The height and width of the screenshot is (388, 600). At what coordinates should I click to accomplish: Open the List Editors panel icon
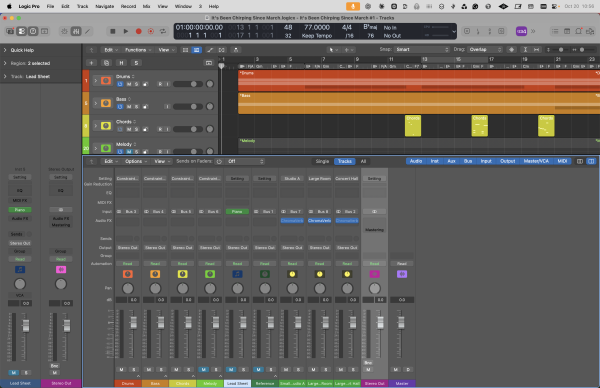555,31
